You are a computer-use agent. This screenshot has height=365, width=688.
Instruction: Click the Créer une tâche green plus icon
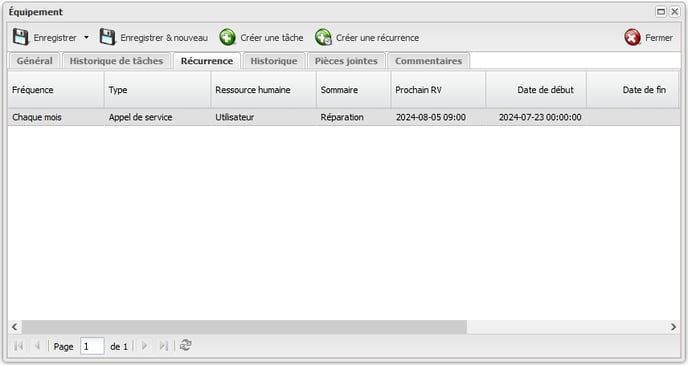pyautogui.click(x=227, y=37)
